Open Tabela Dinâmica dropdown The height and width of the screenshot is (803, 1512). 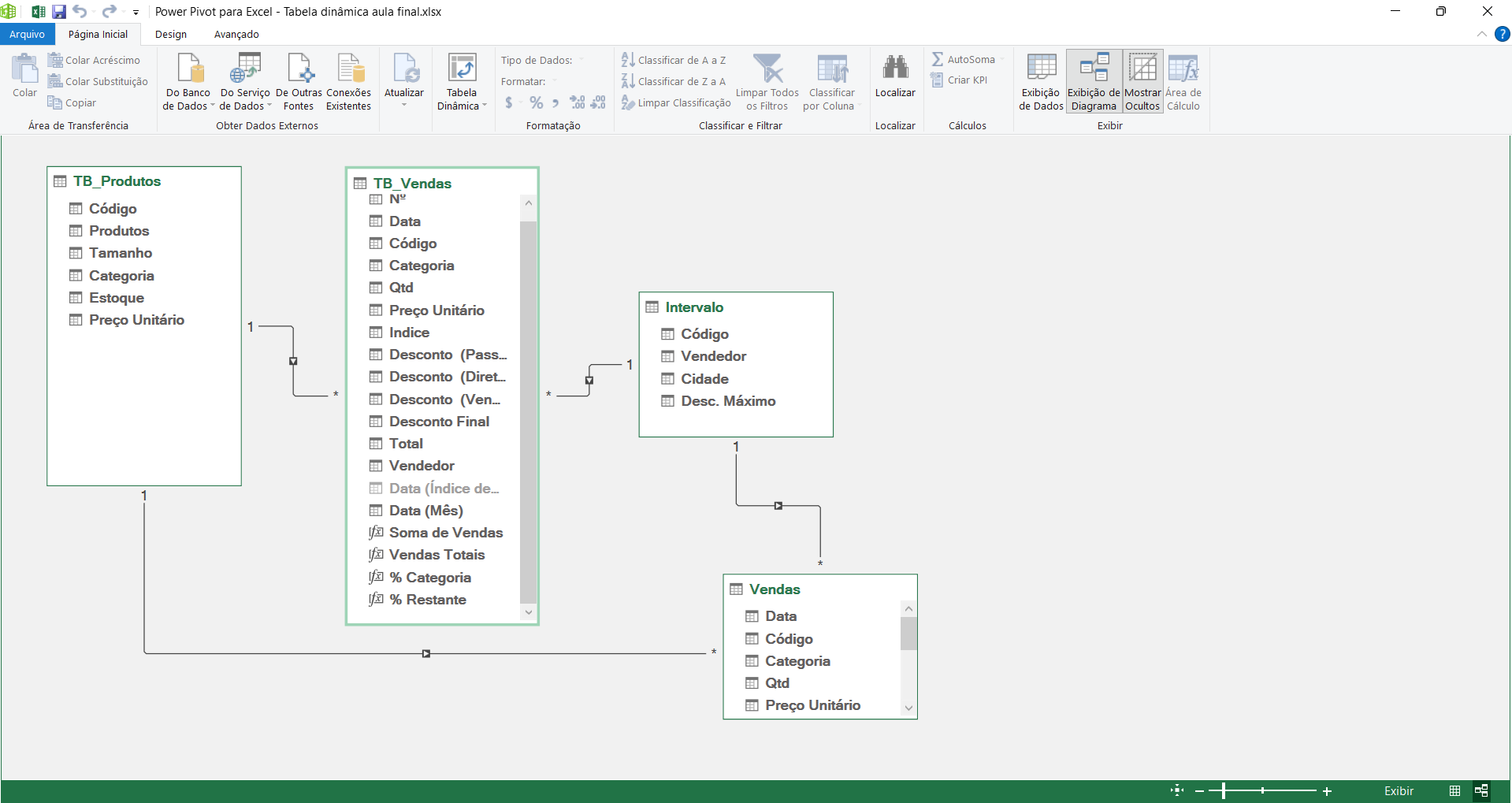click(x=462, y=83)
